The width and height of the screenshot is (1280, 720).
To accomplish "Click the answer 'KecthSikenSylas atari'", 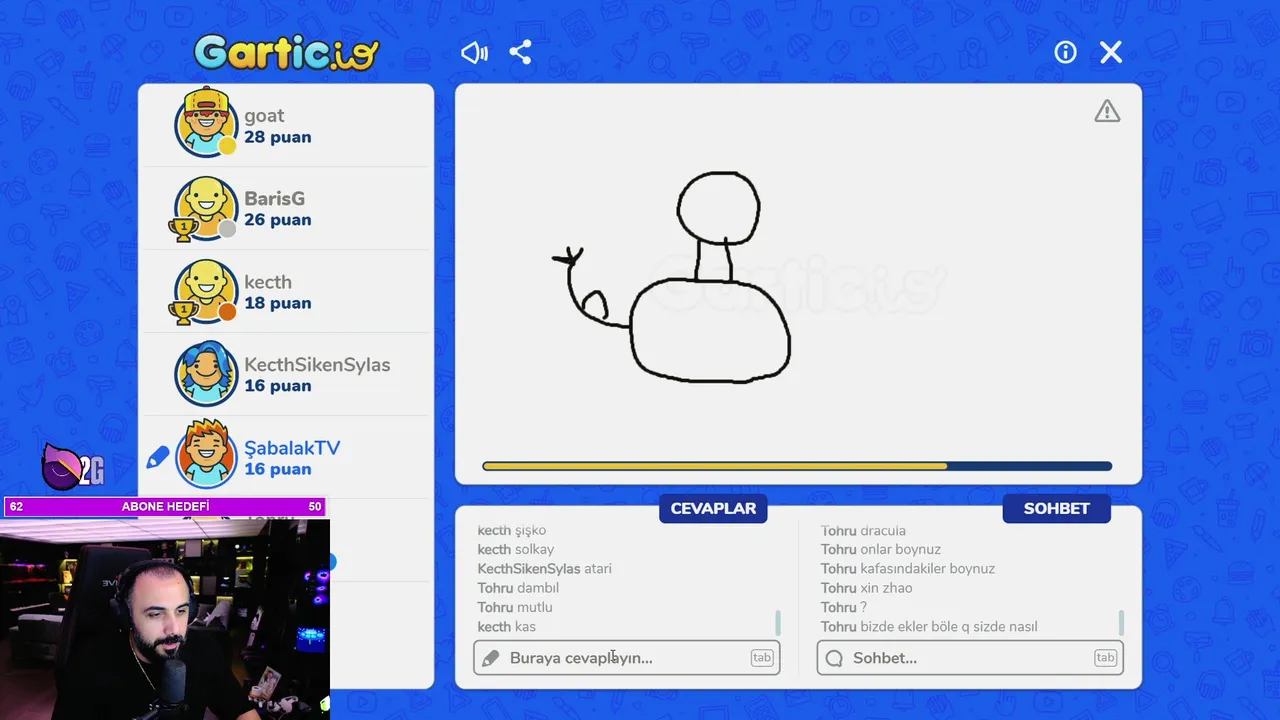I will 544,569.
